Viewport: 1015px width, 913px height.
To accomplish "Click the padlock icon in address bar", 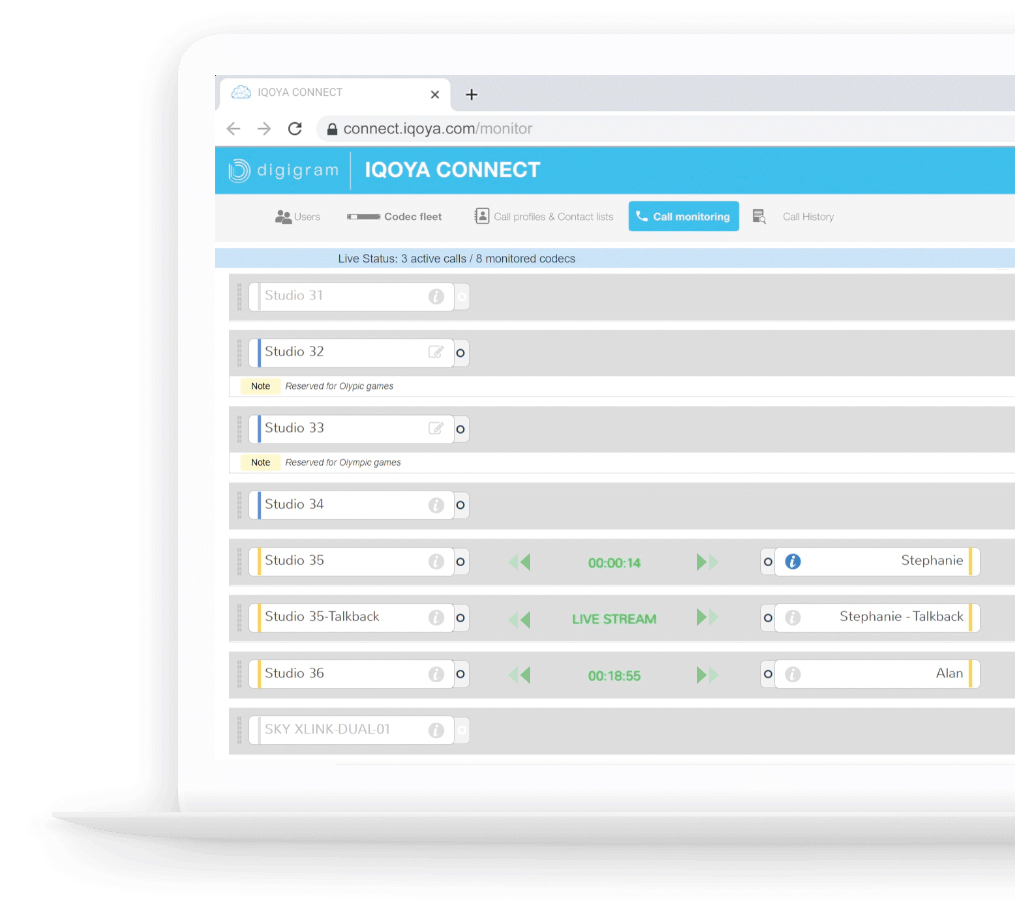I will [x=332, y=129].
